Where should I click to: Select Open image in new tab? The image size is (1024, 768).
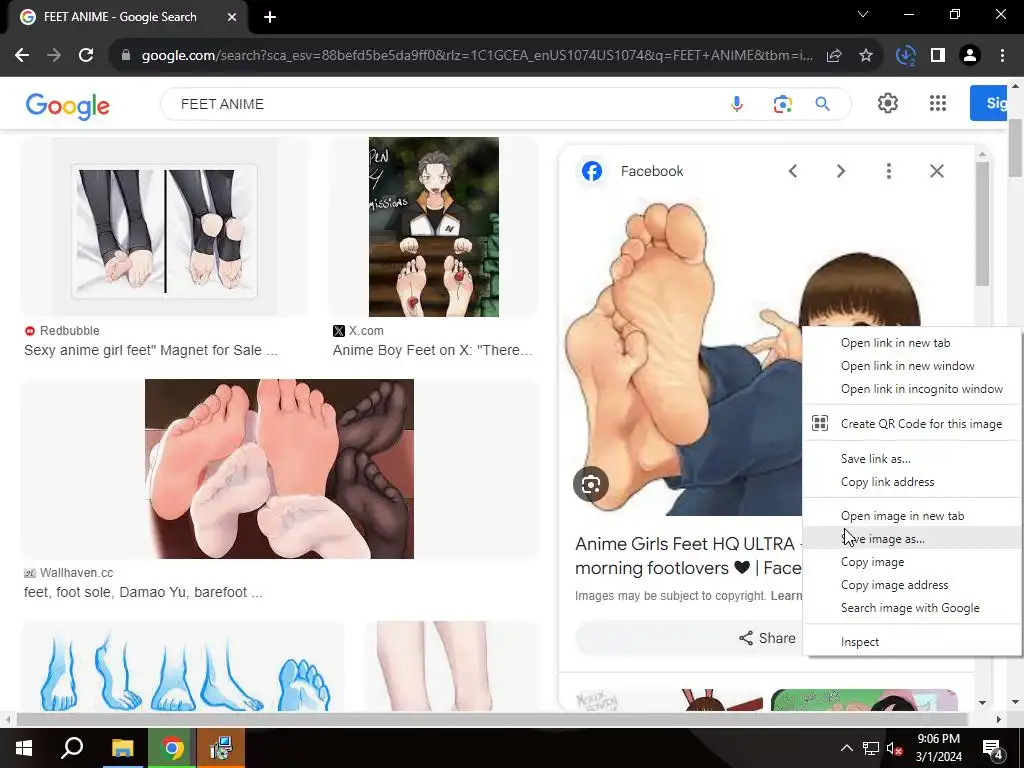[912, 516]
